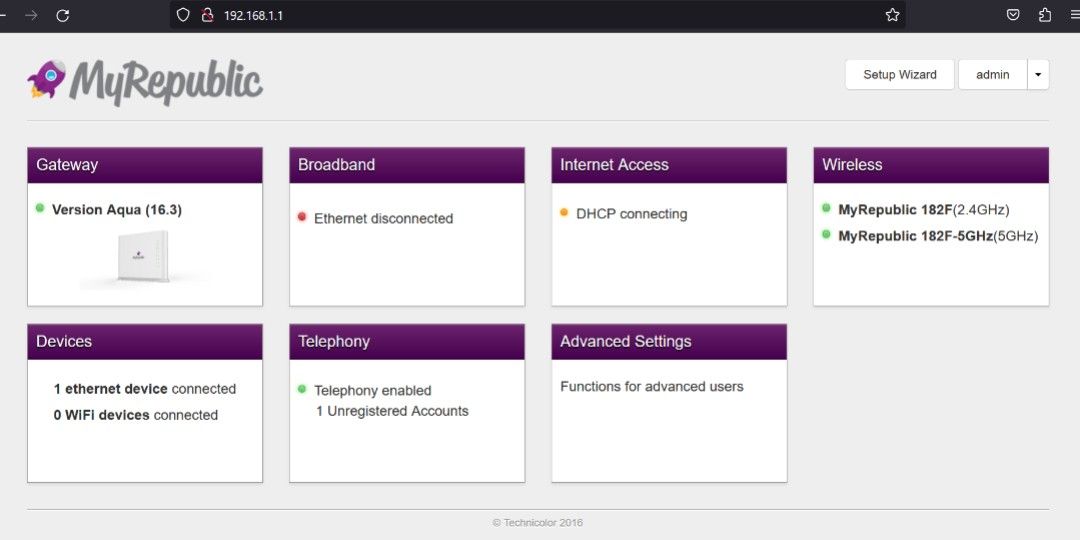Image resolution: width=1080 pixels, height=540 pixels.
Task: Open the Broadband card header
Action: click(407, 165)
